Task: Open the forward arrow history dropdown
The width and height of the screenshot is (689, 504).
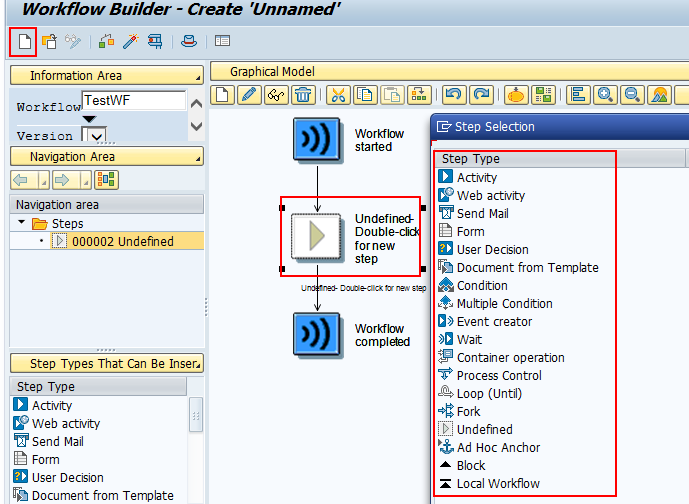Action: (x=86, y=180)
